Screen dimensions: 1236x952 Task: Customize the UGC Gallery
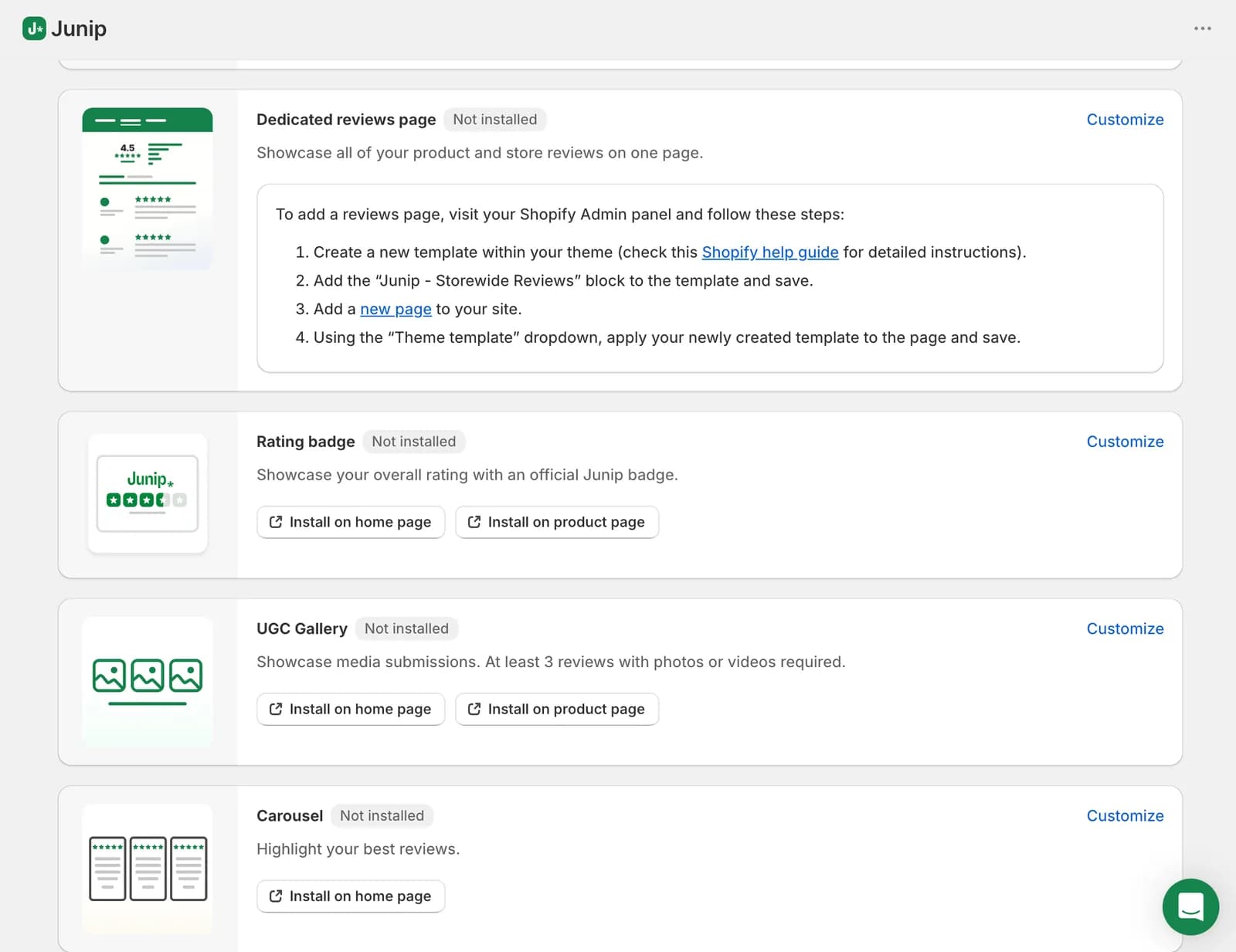tap(1125, 628)
